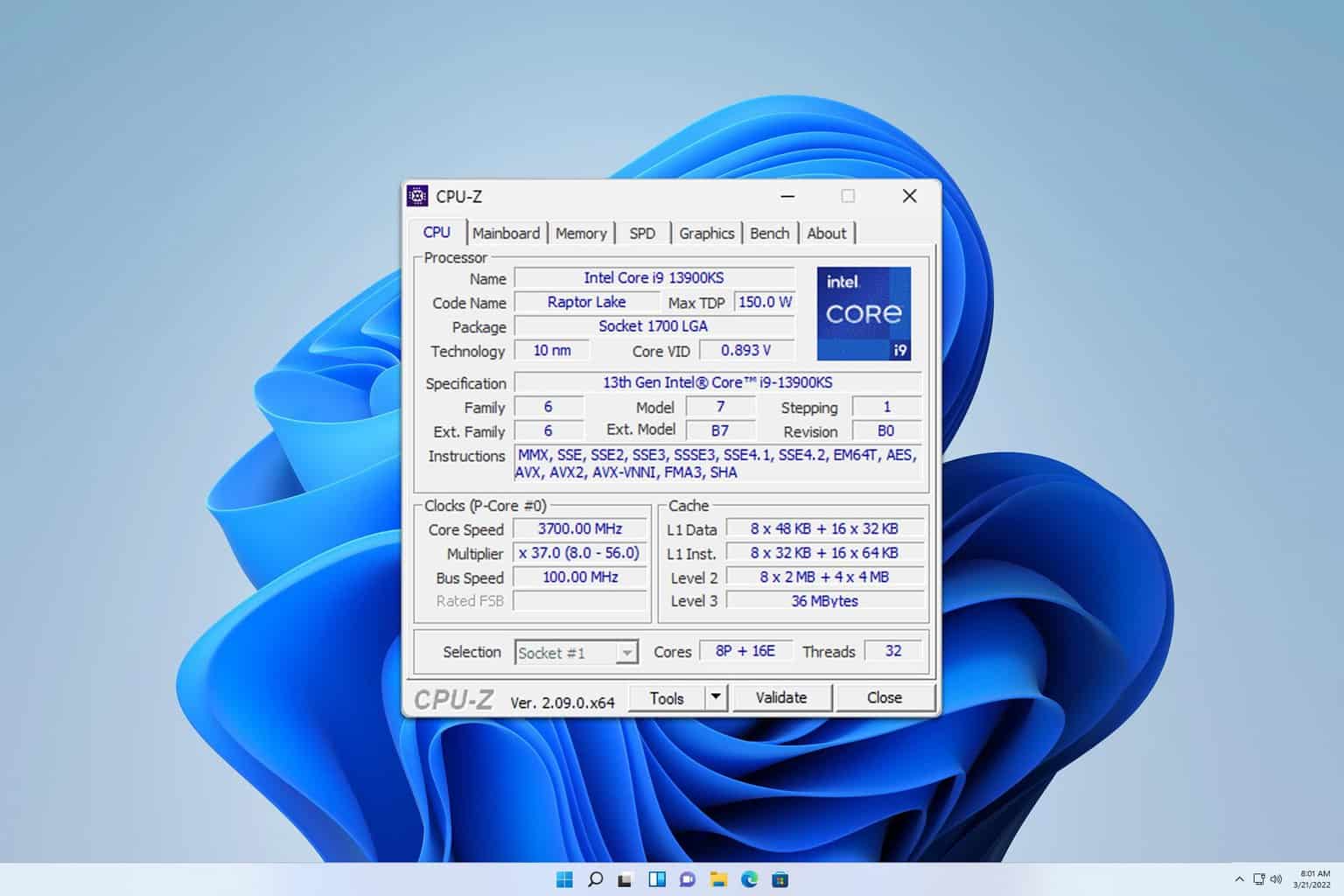This screenshot has height=896, width=1344.
Task: Click the Threads value 32
Action: tap(893, 651)
